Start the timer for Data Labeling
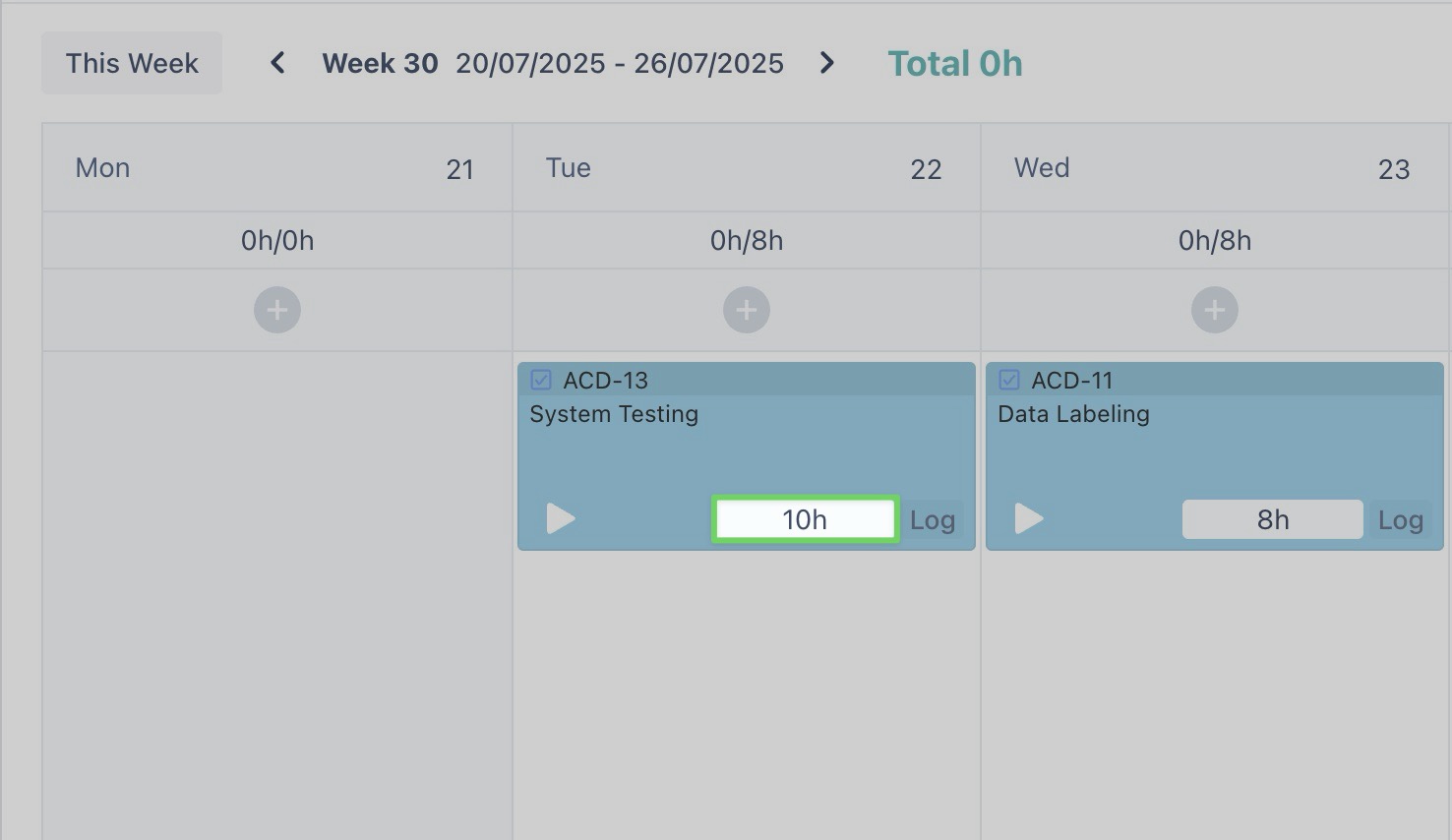1452x840 pixels. point(1029,518)
